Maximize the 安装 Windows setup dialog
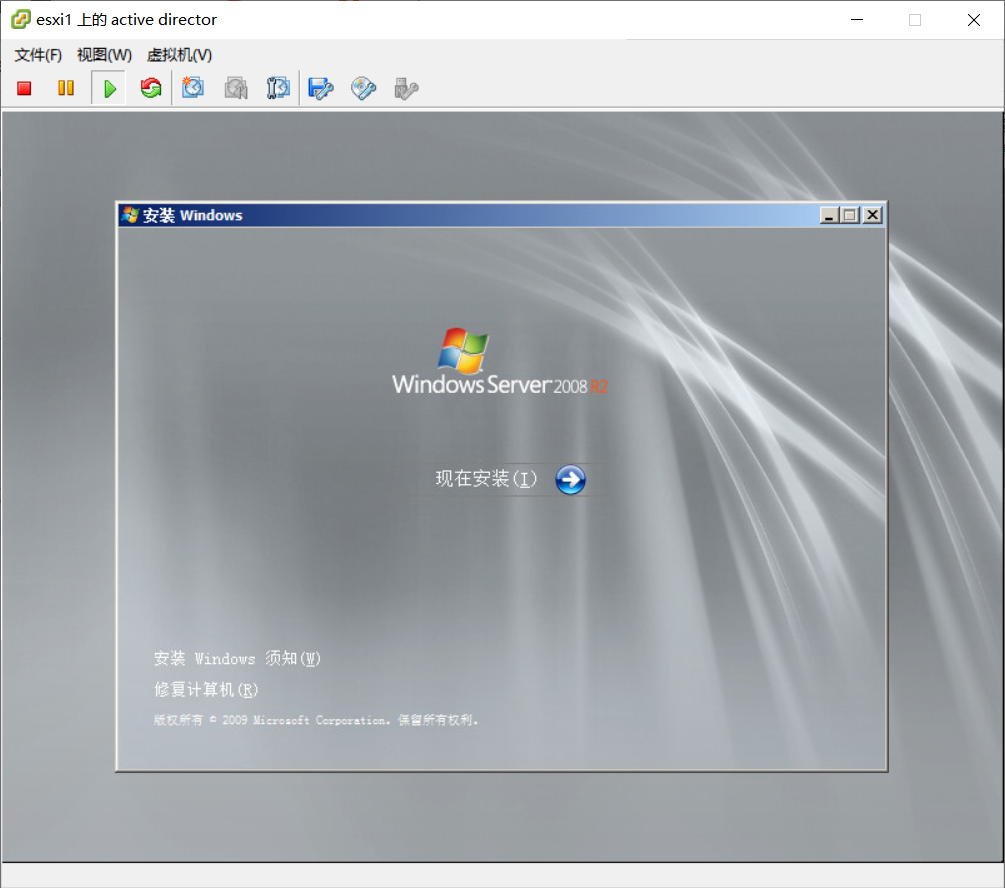This screenshot has width=1005, height=888. pyautogui.click(x=851, y=215)
